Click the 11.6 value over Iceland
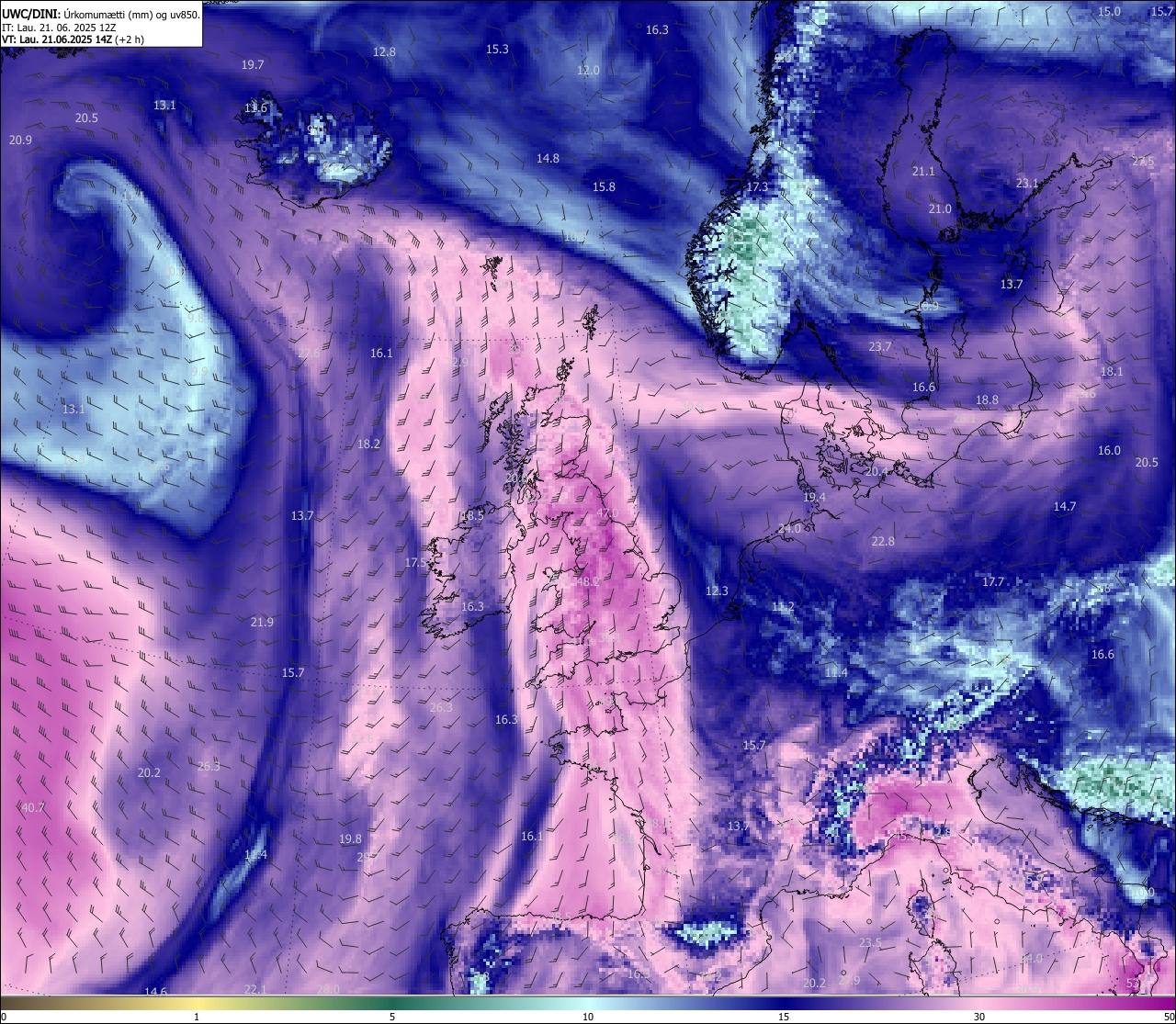 coord(255,108)
